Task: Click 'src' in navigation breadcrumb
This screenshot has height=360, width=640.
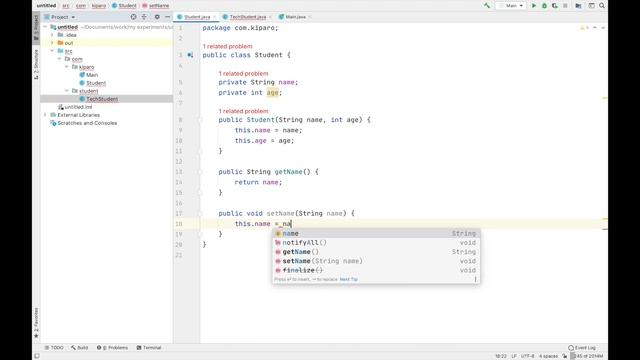Action: click(x=66, y=6)
